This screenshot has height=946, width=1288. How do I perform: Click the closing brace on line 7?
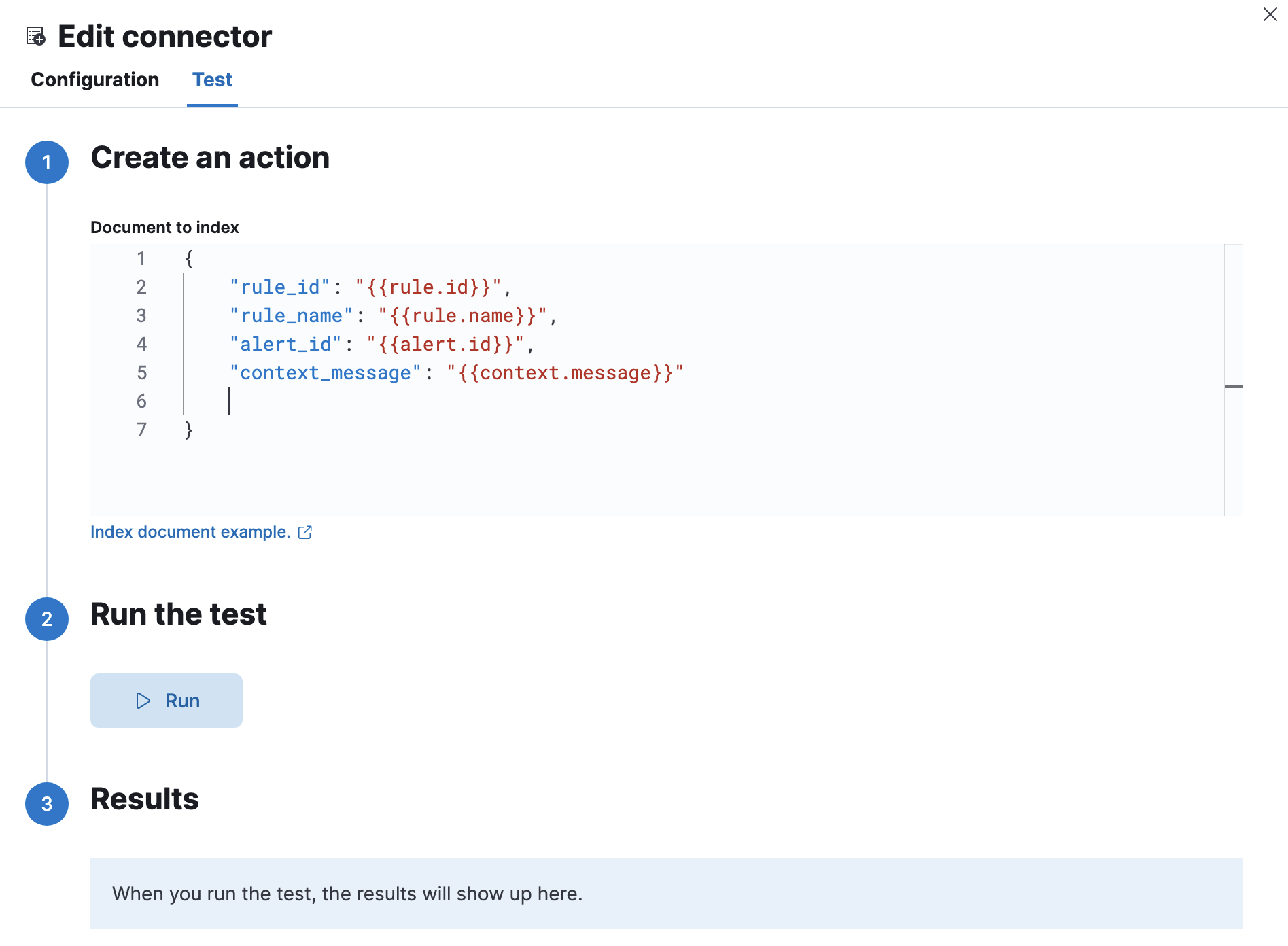187,430
